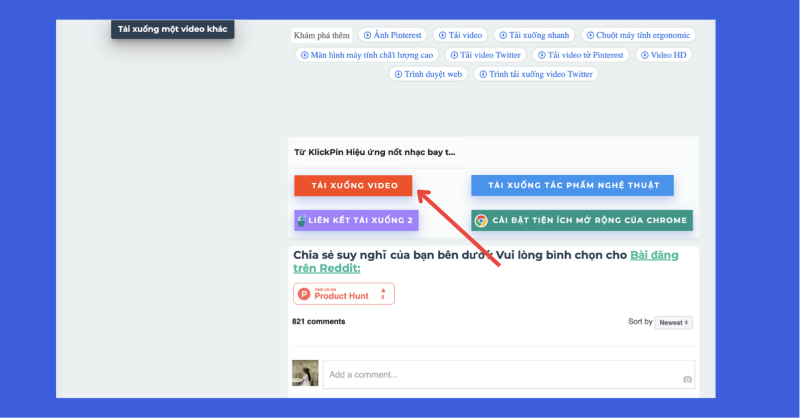Image resolution: width=800 pixels, height=418 pixels.
Task: Open the 'Newest' sort dropdown
Action: 673,323
